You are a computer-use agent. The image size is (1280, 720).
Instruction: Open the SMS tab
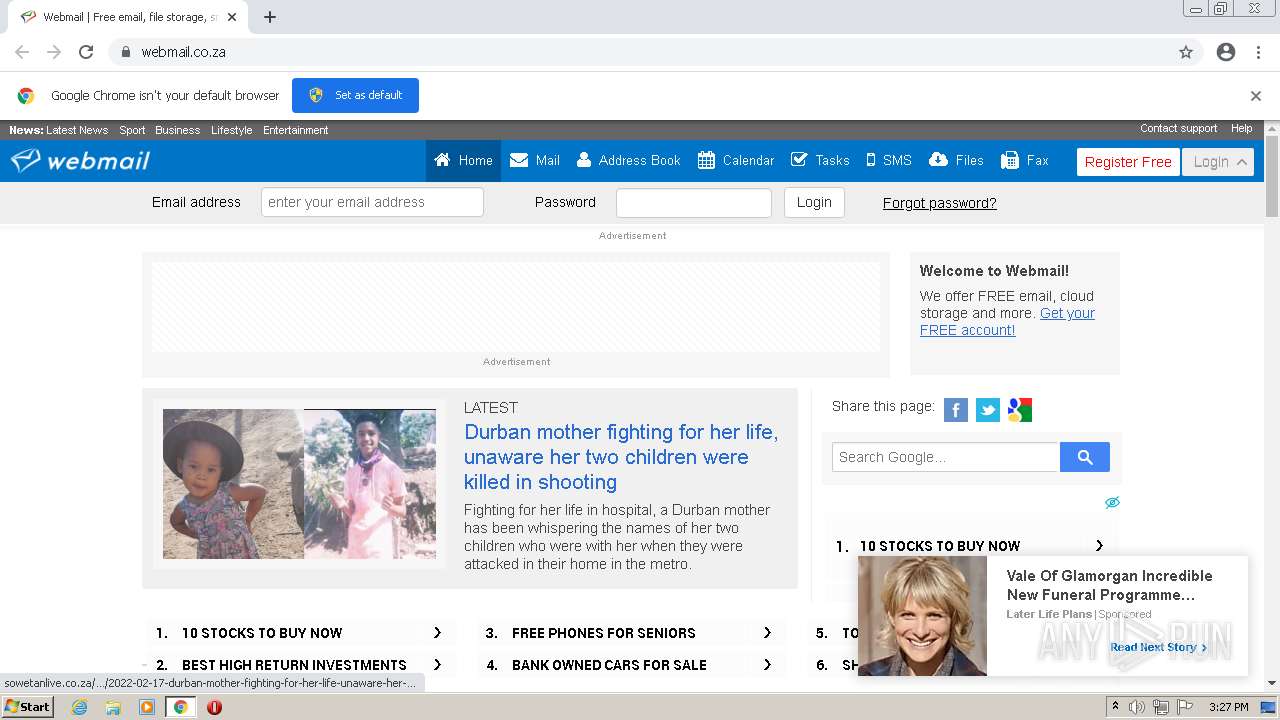889,161
